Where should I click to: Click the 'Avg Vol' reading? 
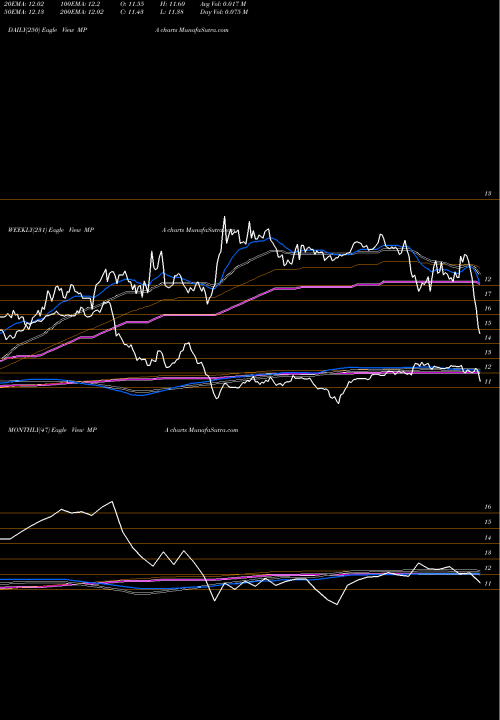[x=223, y=4]
